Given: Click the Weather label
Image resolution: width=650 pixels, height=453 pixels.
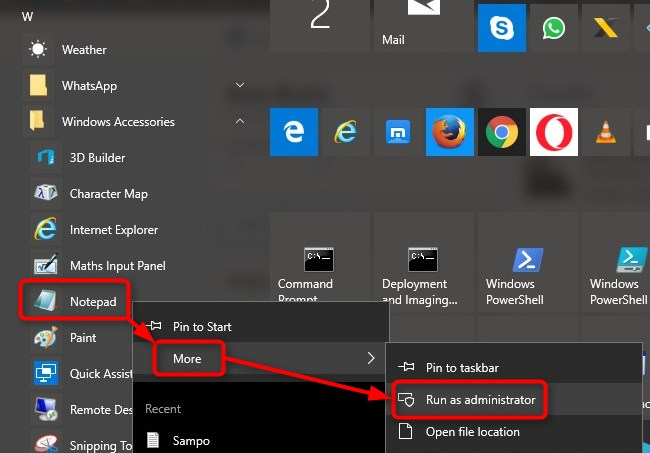Looking at the screenshot, I should [84, 50].
